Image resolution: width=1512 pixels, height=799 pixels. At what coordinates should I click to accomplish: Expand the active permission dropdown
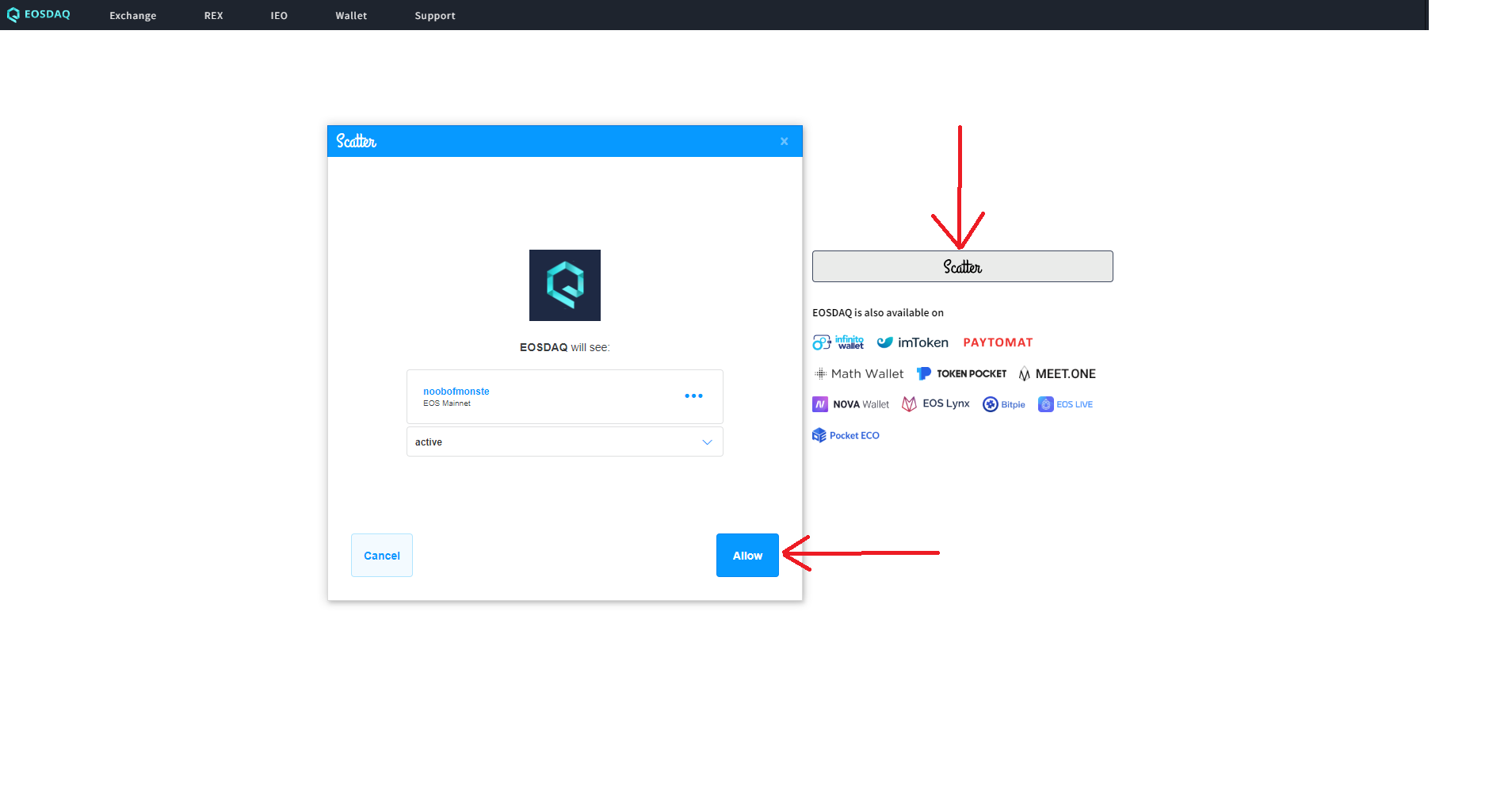[x=565, y=442]
